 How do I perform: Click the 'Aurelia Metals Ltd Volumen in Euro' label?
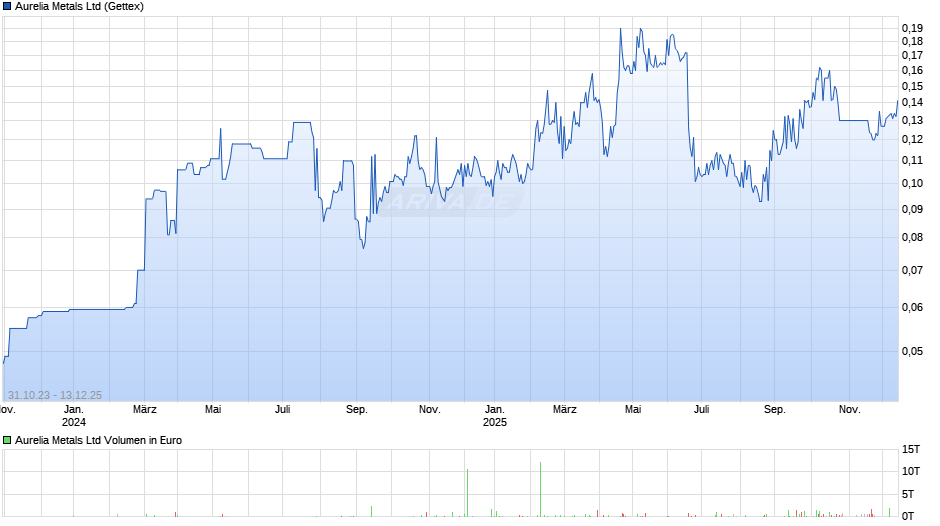(98, 440)
